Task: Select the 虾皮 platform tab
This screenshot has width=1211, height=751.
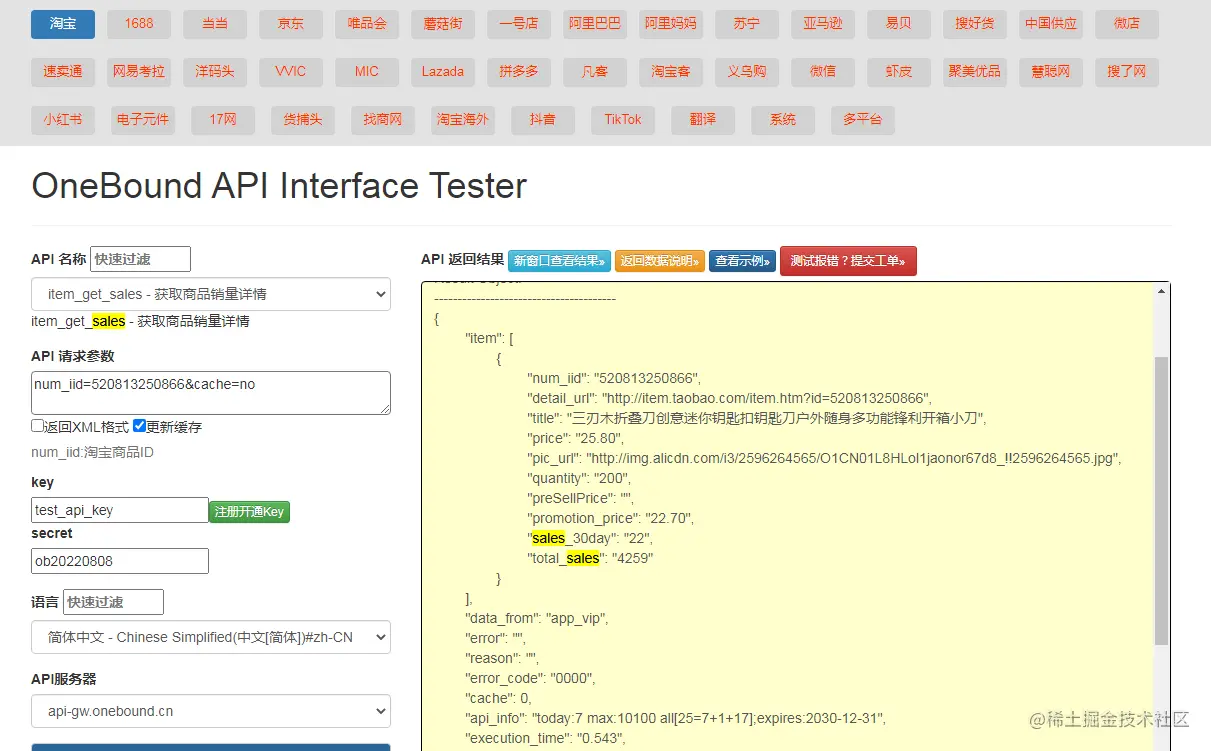Action: tap(899, 72)
